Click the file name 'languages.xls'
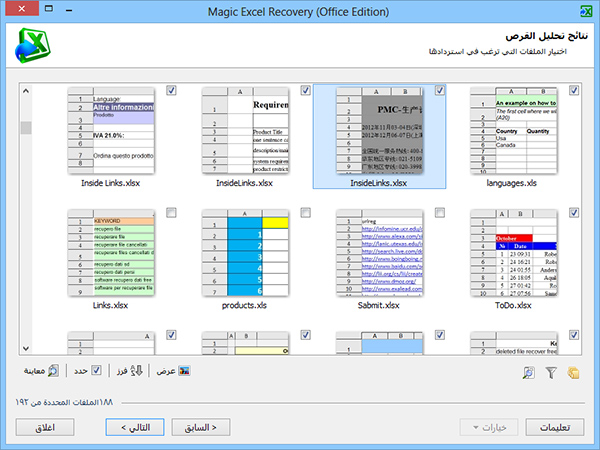 (x=512, y=183)
